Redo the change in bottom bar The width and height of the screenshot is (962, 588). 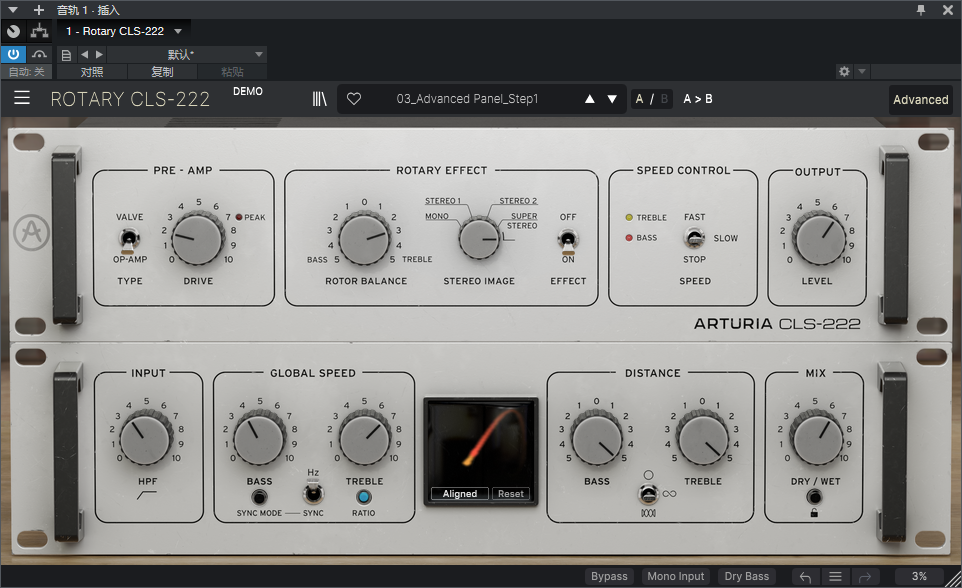coord(865,577)
